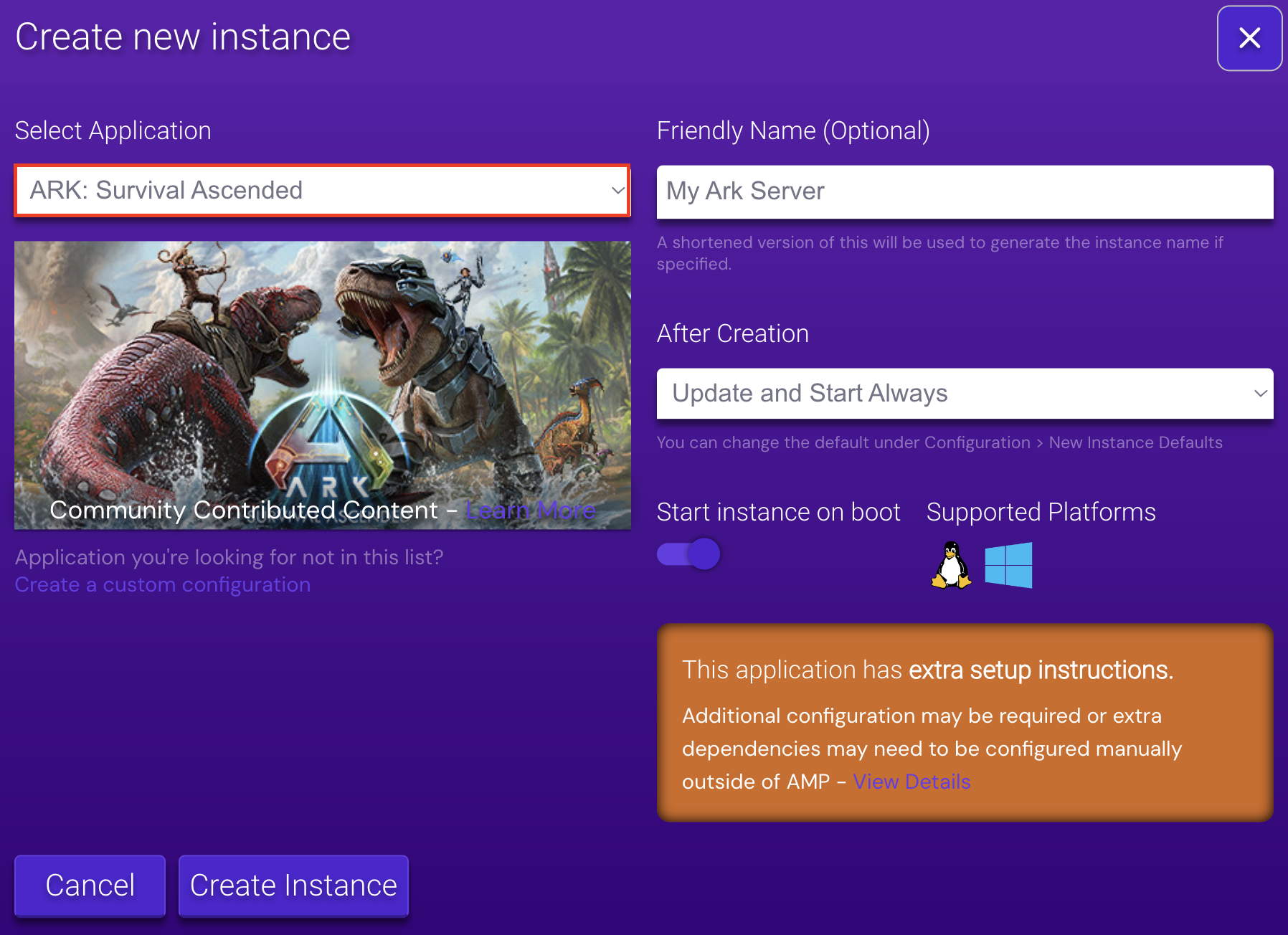Select the "Update and Start Always" option box
Viewport: 1288px width, 935px height.
(x=964, y=394)
